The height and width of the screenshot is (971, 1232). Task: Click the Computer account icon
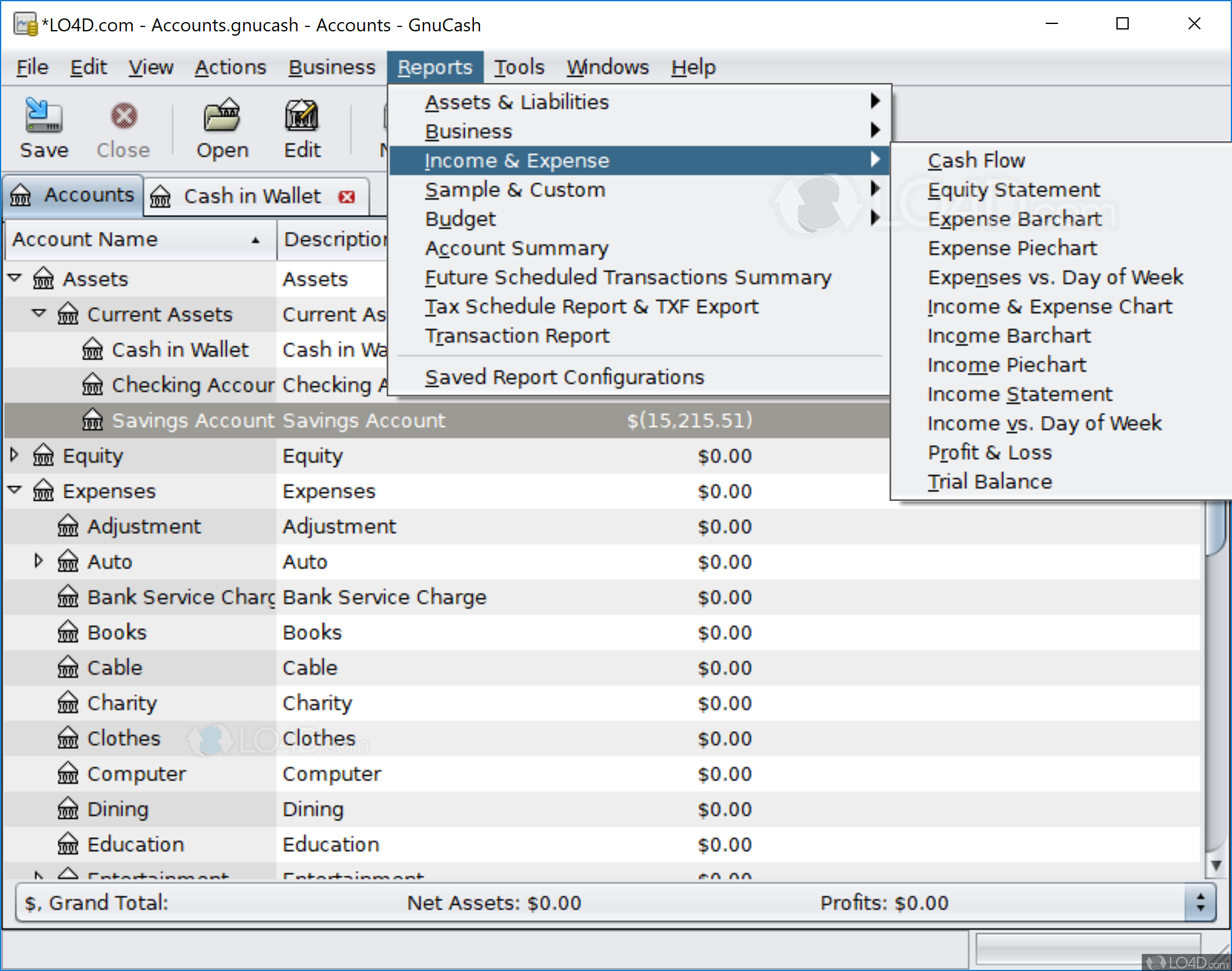pyautogui.click(x=68, y=773)
